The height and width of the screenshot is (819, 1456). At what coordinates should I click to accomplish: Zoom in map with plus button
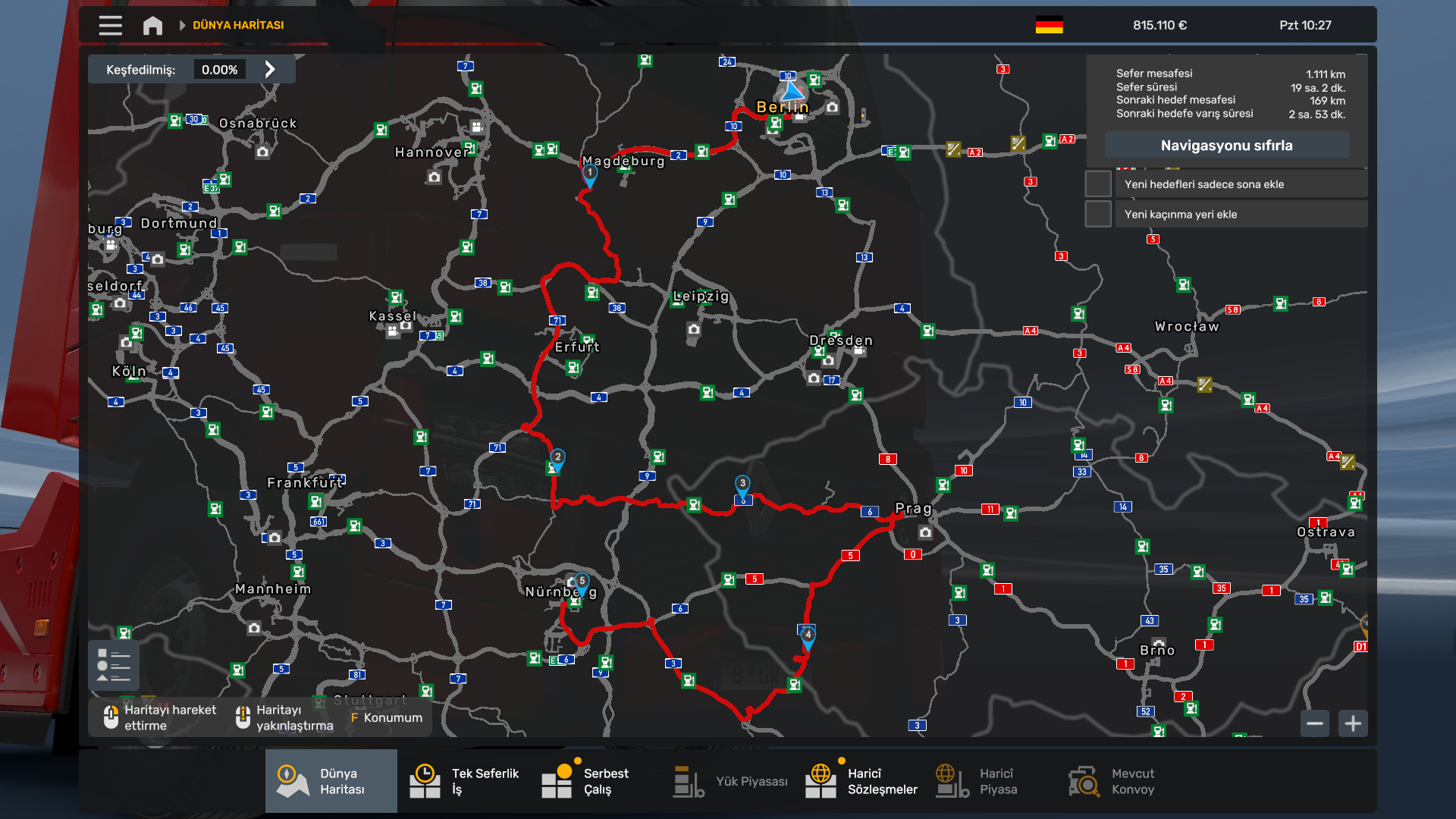pyautogui.click(x=1353, y=723)
